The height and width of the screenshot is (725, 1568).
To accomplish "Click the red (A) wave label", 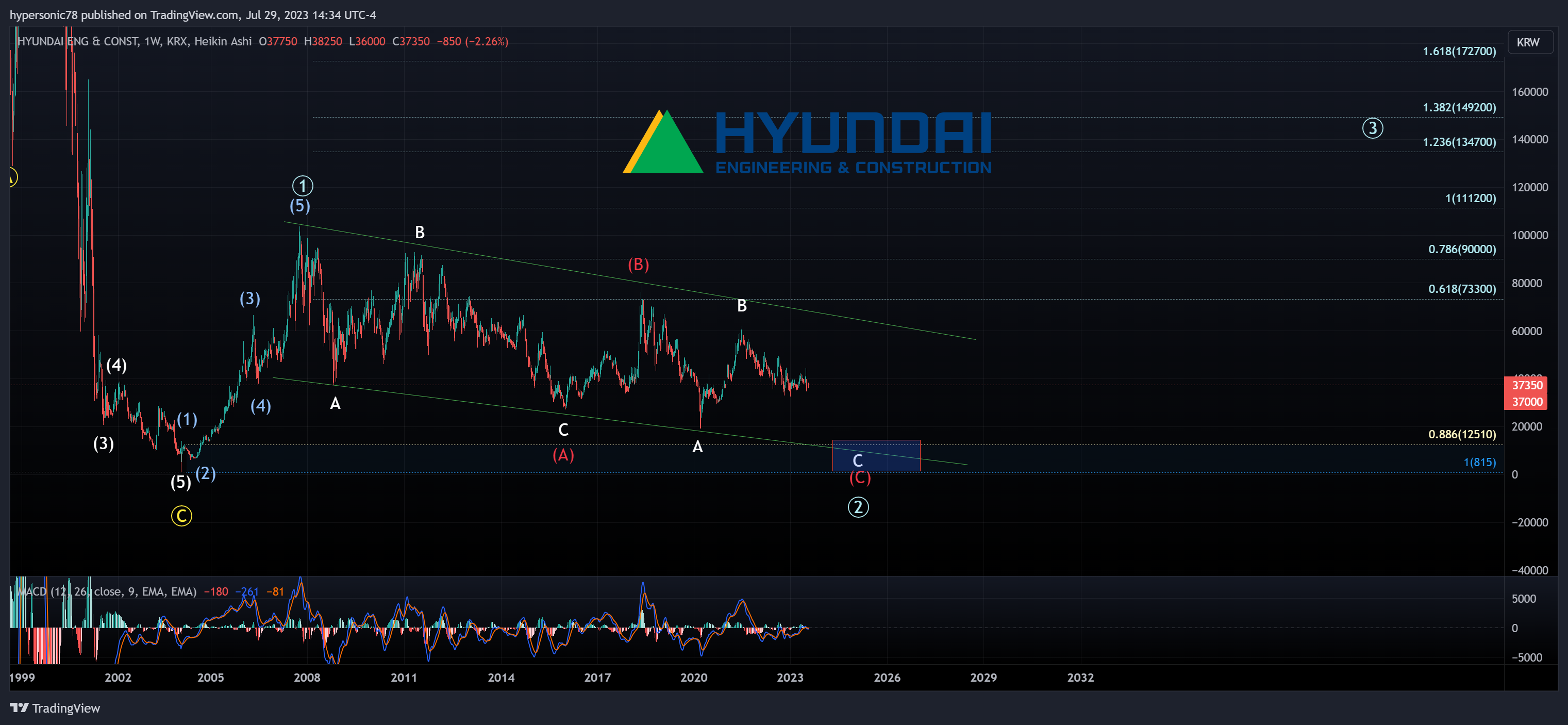I will (563, 455).
